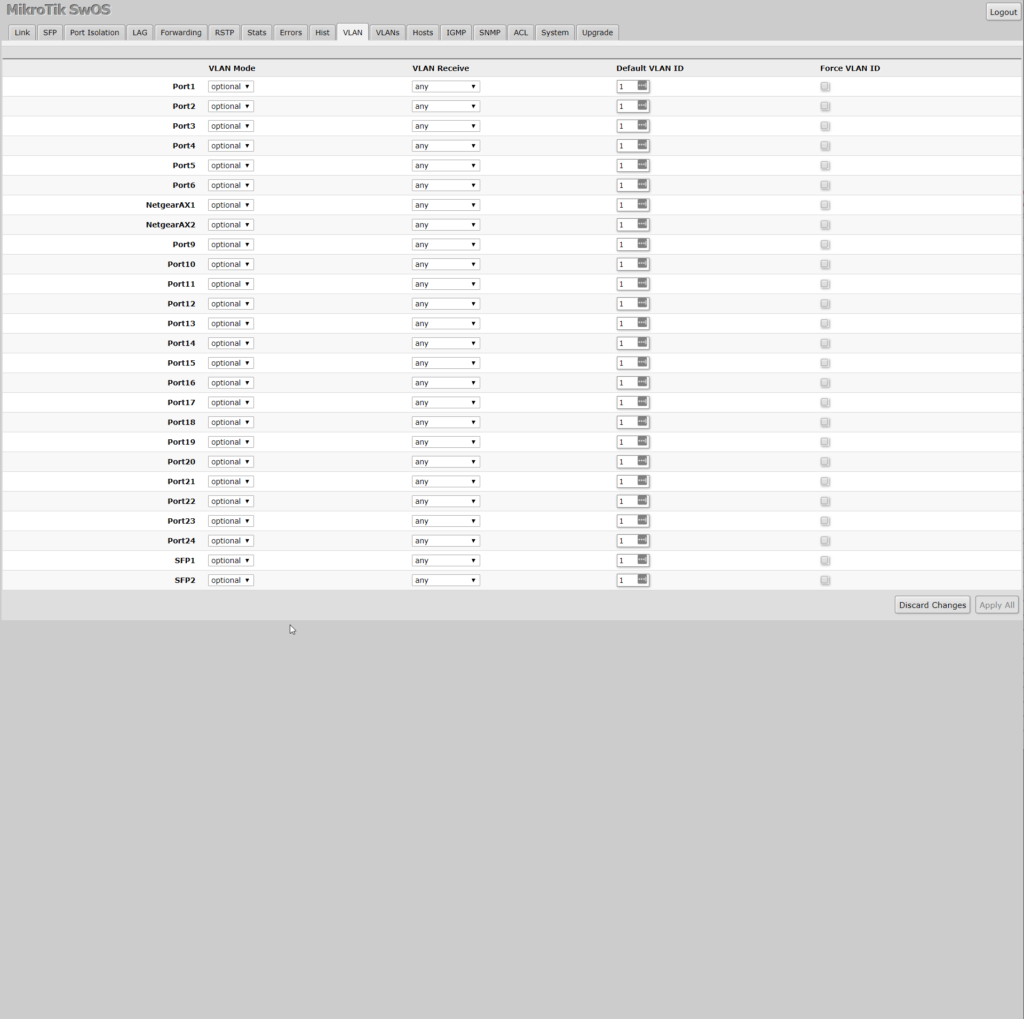1024x1019 pixels.
Task: Click the Logout button
Action: click(x=1002, y=12)
